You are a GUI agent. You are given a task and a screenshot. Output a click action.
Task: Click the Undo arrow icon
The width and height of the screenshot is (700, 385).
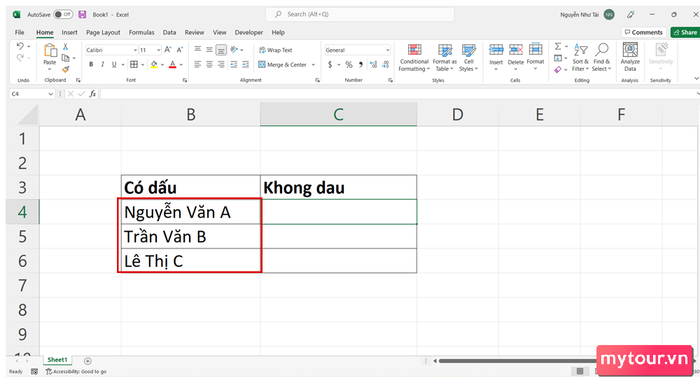[x=20, y=46]
